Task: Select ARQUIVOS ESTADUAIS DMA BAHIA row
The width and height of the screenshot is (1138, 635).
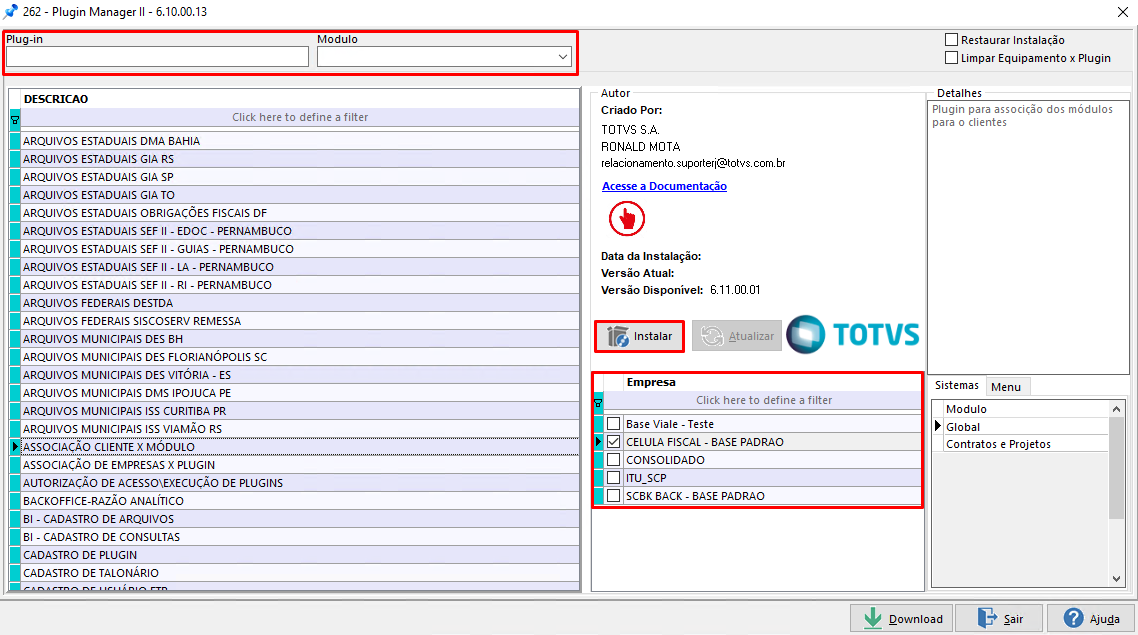Action: point(300,141)
